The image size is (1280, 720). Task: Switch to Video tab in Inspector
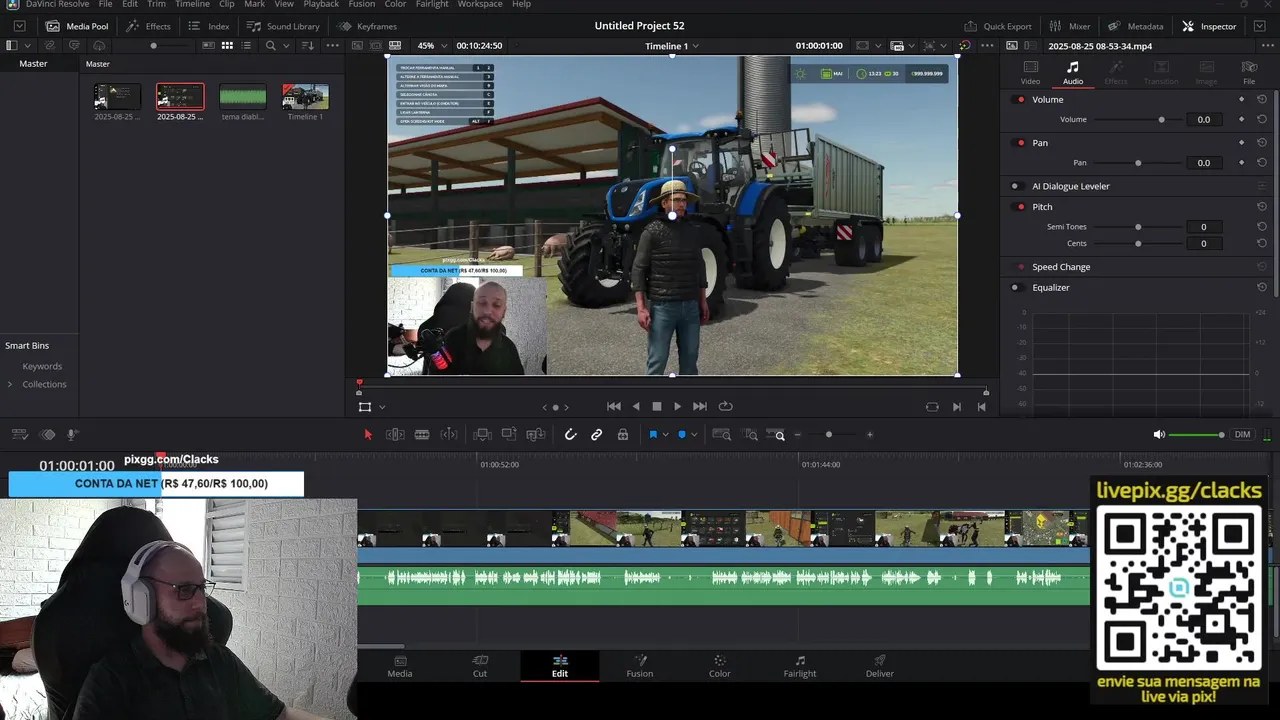click(x=1030, y=72)
